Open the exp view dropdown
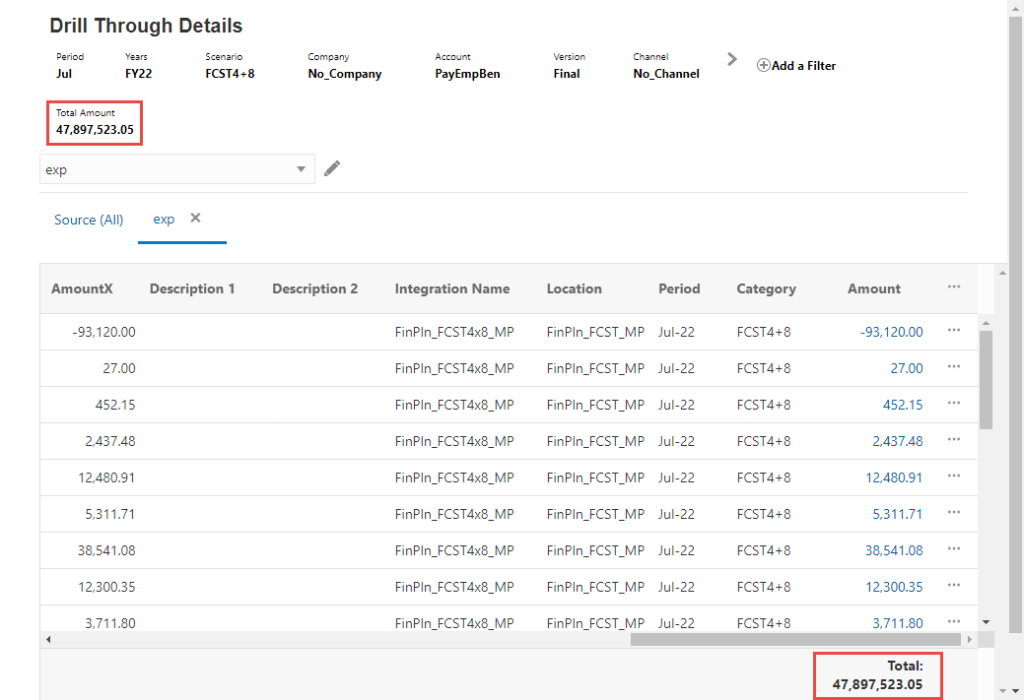Screen dimensions: 1024x700 [301, 170]
